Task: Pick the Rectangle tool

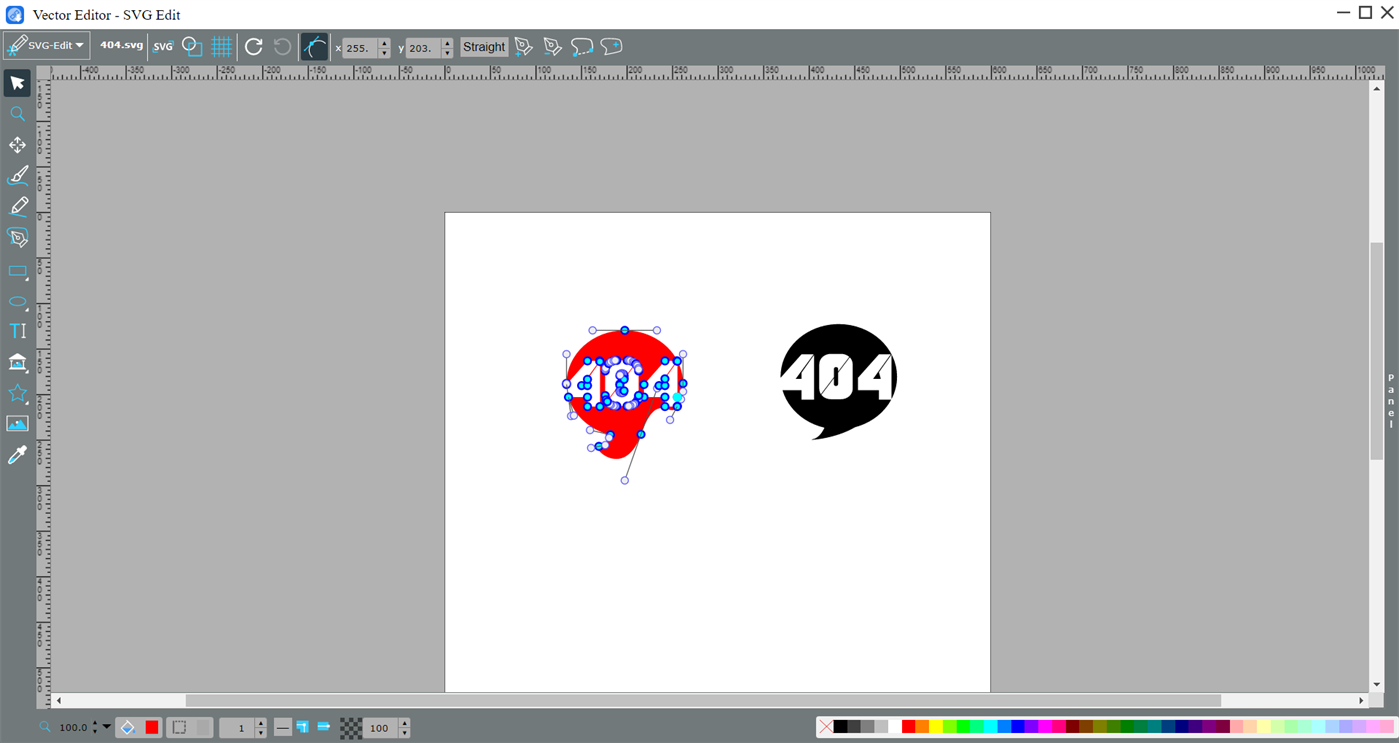Action: pos(17,271)
